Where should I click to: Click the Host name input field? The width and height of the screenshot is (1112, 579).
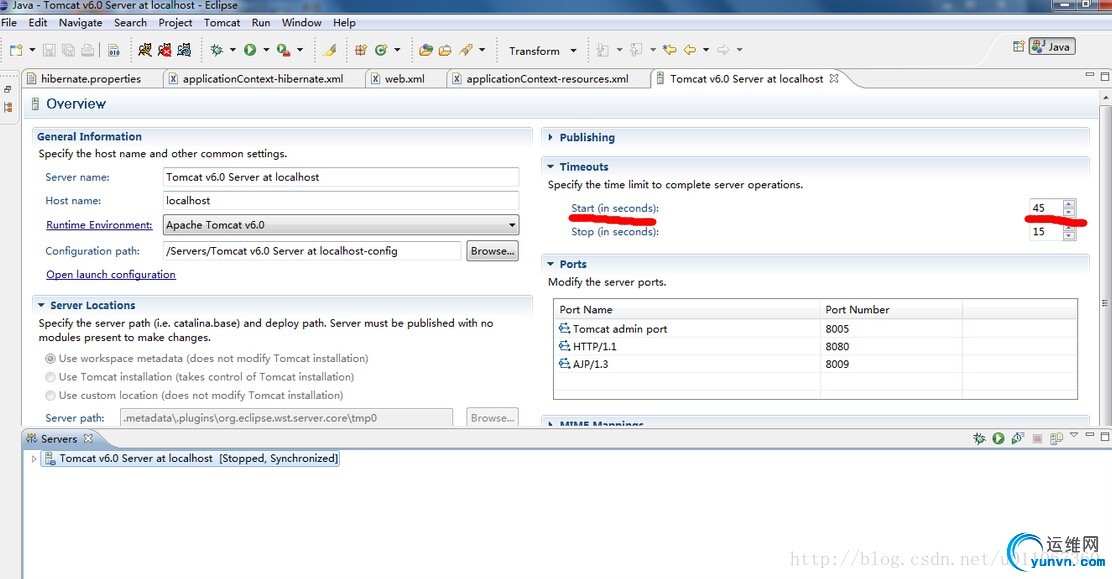[341, 201]
